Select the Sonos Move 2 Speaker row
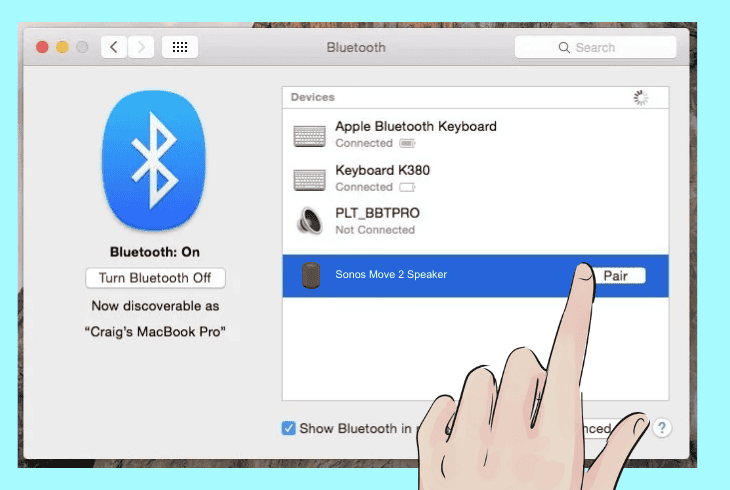The image size is (730, 490). [475, 276]
